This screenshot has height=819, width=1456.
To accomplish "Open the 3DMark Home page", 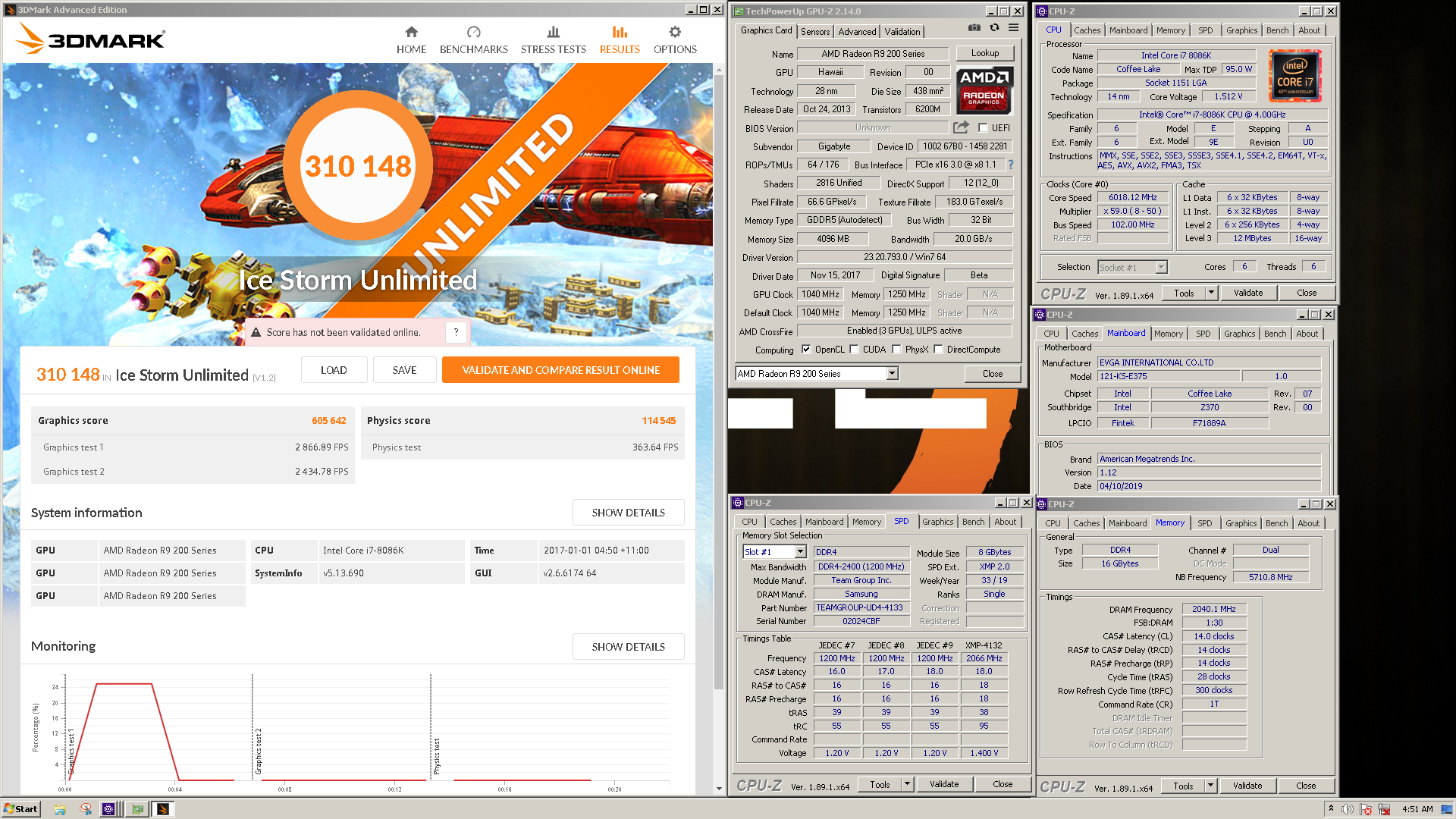I will pos(411,41).
